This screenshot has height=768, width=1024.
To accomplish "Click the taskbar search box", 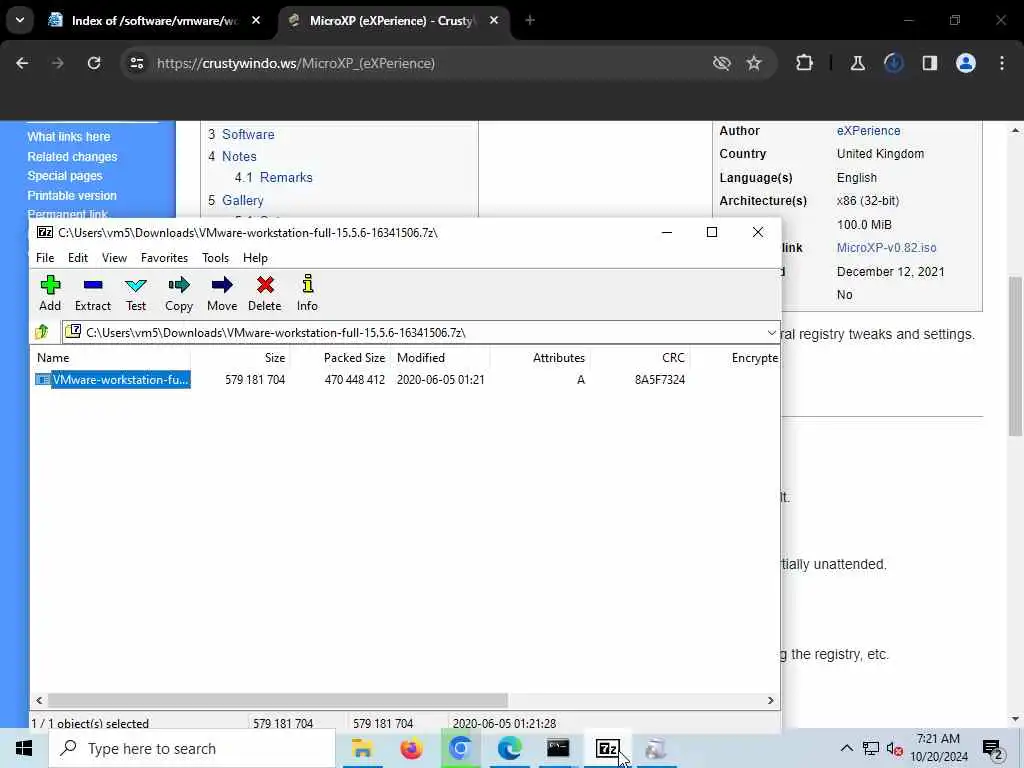I will point(192,748).
